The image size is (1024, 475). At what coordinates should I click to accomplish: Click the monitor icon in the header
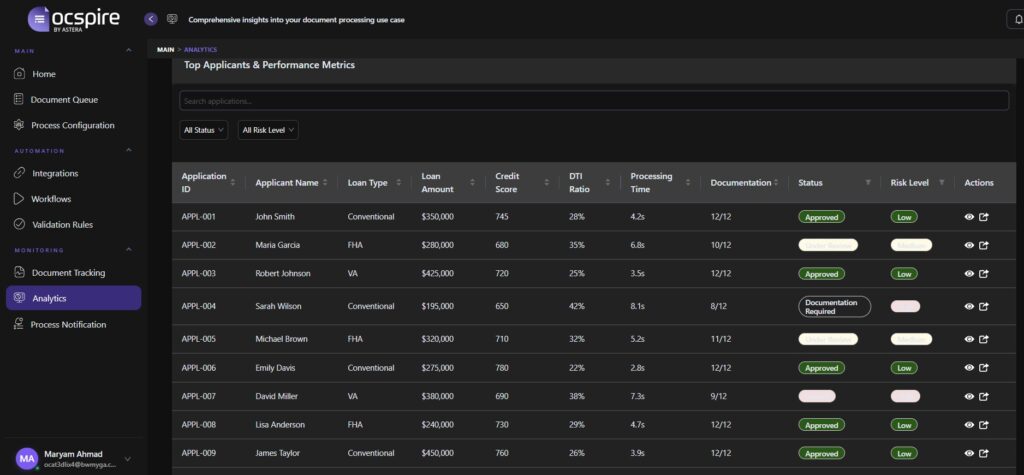click(172, 19)
